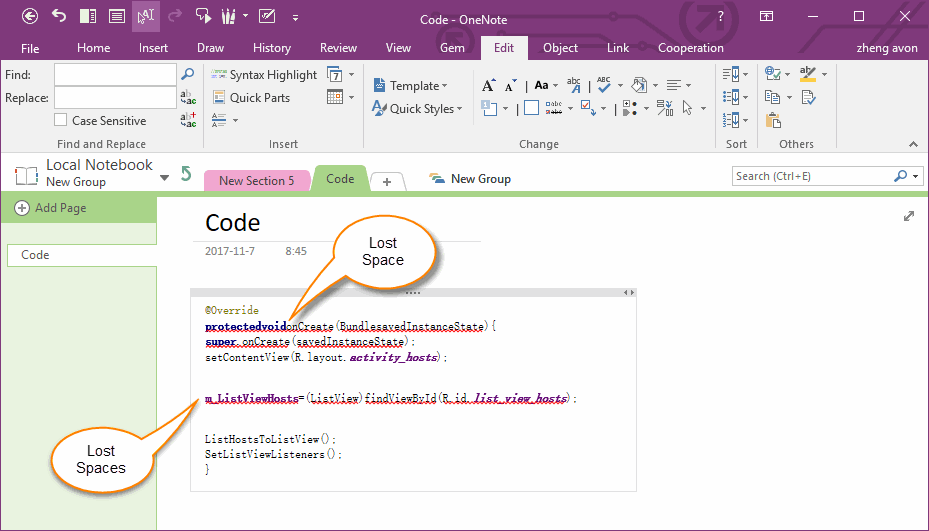The width and height of the screenshot is (929, 531).
Task: Click the Find magnifier icon
Action: 187,74
